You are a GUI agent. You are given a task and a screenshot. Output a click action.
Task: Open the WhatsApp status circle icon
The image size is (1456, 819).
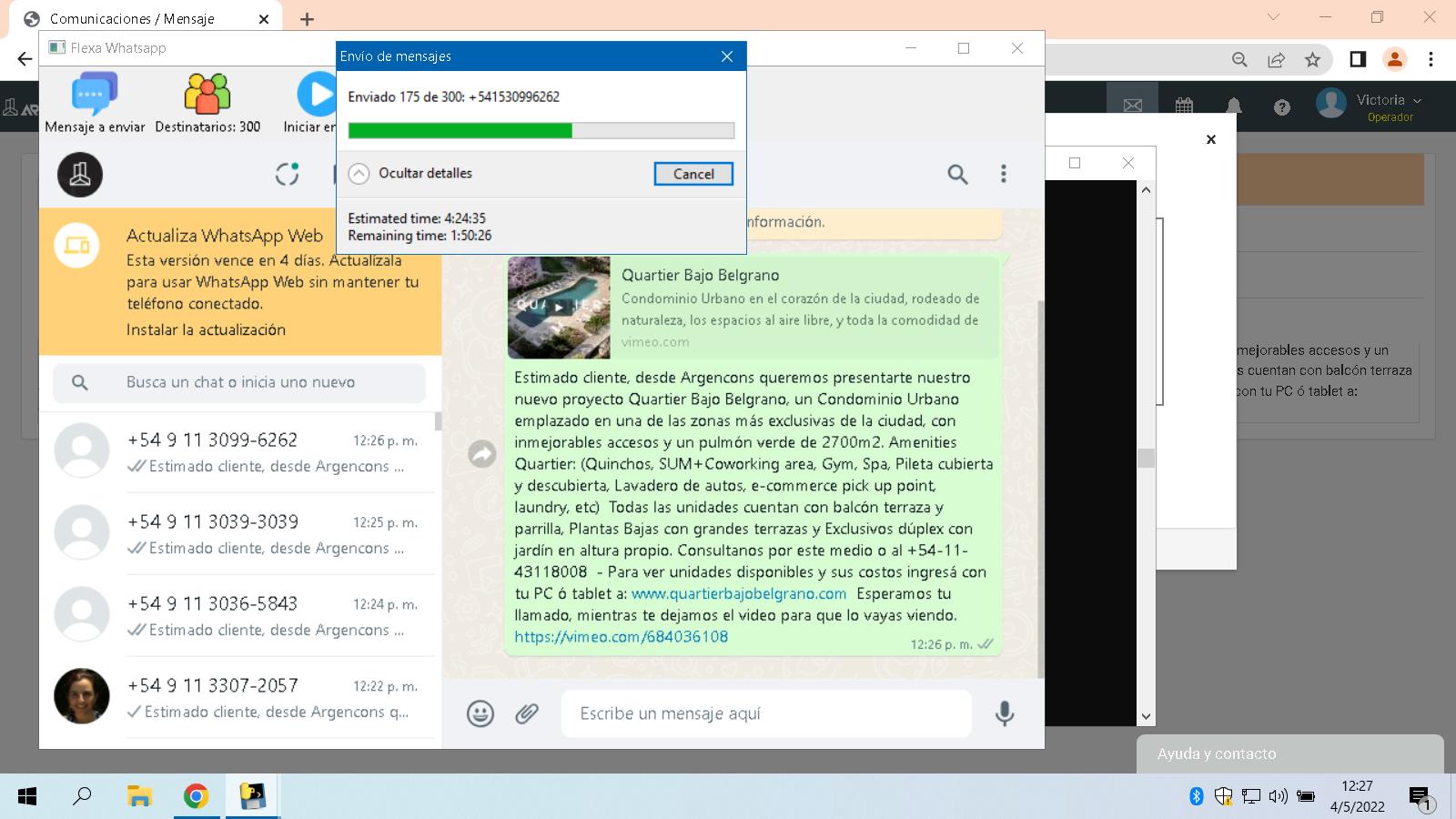pyautogui.click(x=288, y=174)
